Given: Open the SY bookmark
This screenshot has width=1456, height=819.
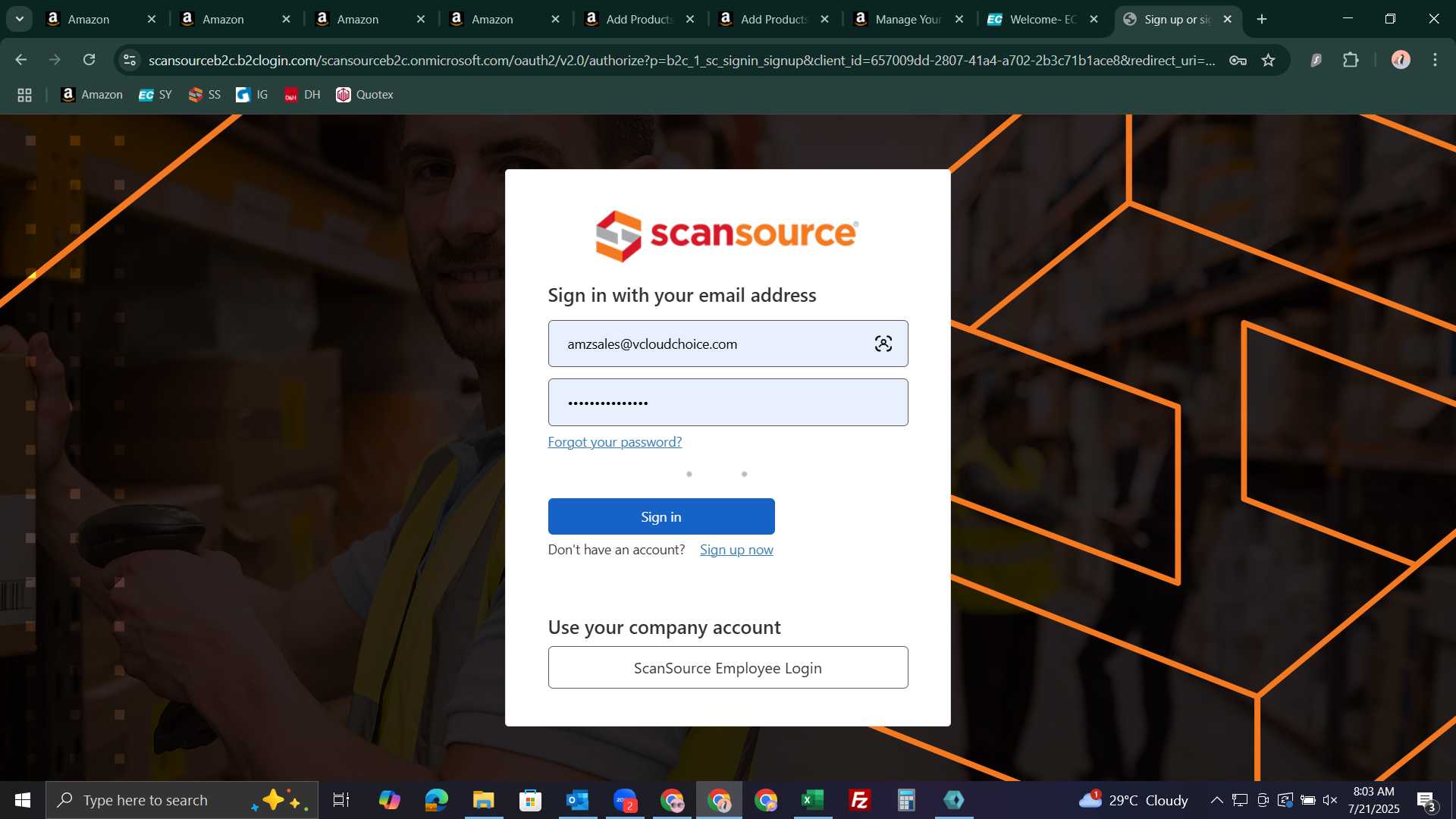Looking at the screenshot, I should (x=155, y=95).
